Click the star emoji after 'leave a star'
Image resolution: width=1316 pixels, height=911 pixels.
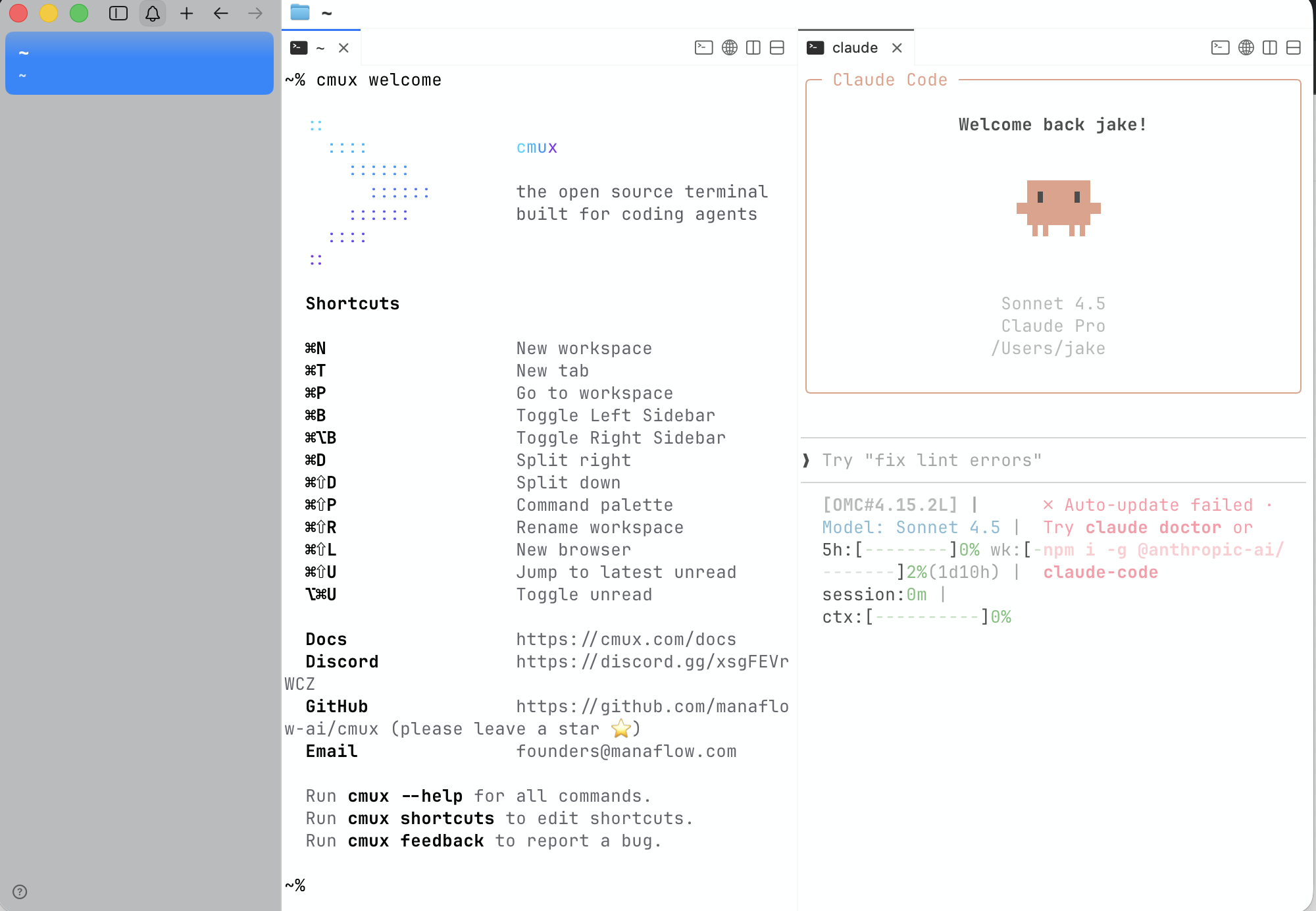point(621,729)
